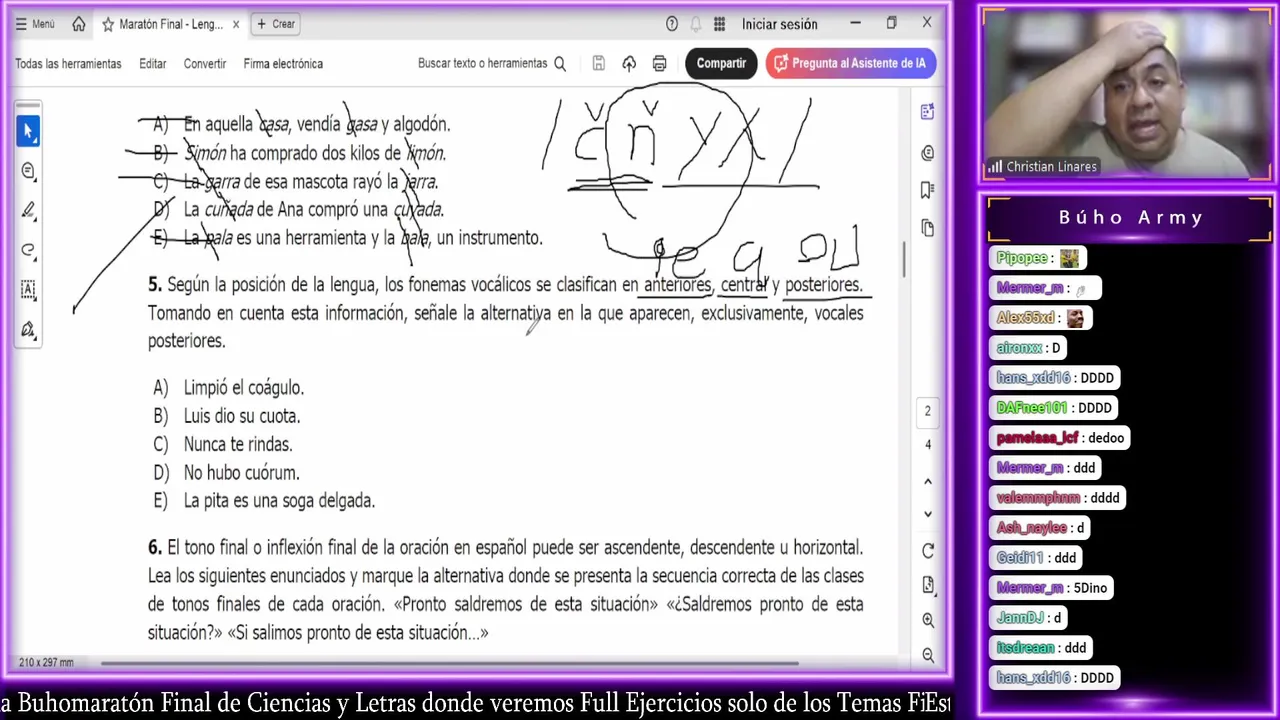Click the Crear button
Viewport: 1280px width, 720px height.
click(x=275, y=24)
